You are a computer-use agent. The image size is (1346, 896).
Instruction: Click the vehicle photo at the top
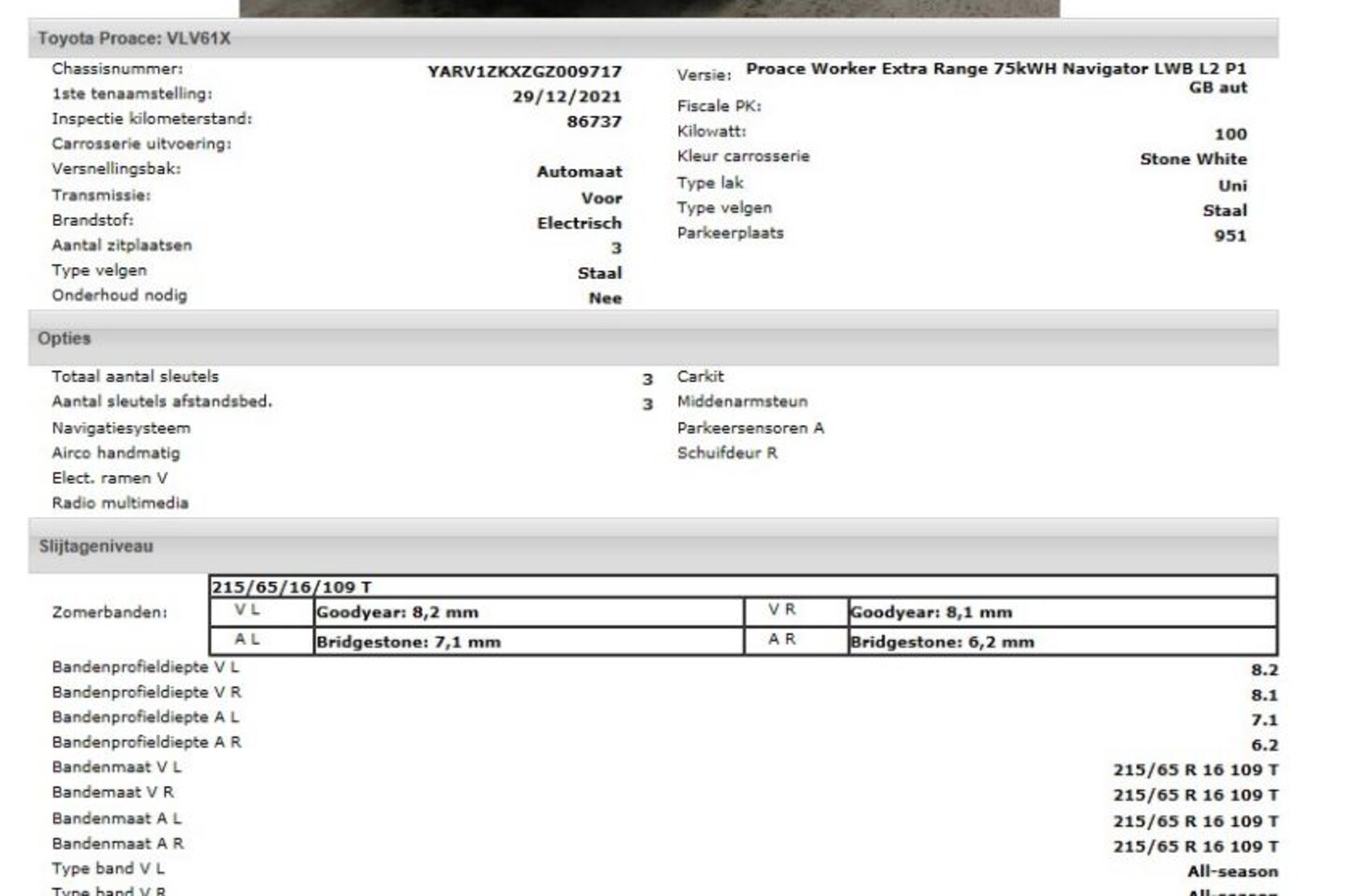649,7
